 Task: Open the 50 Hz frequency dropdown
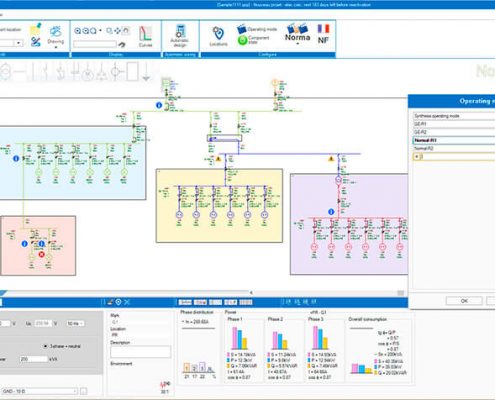point(75,323)
